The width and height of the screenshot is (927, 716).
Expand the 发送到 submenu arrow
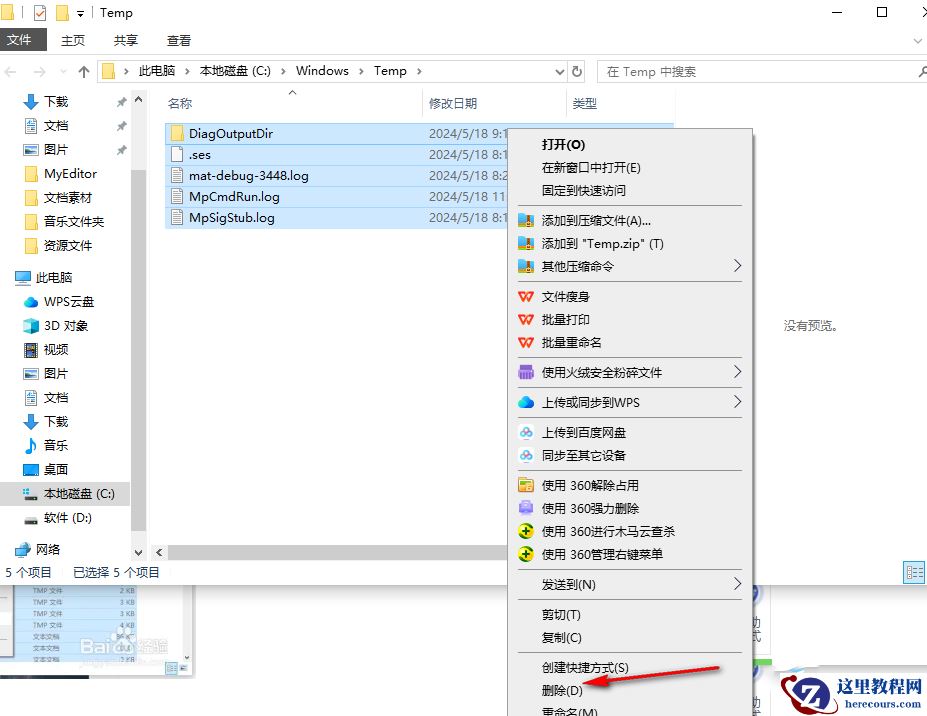(x=737, y=585)
